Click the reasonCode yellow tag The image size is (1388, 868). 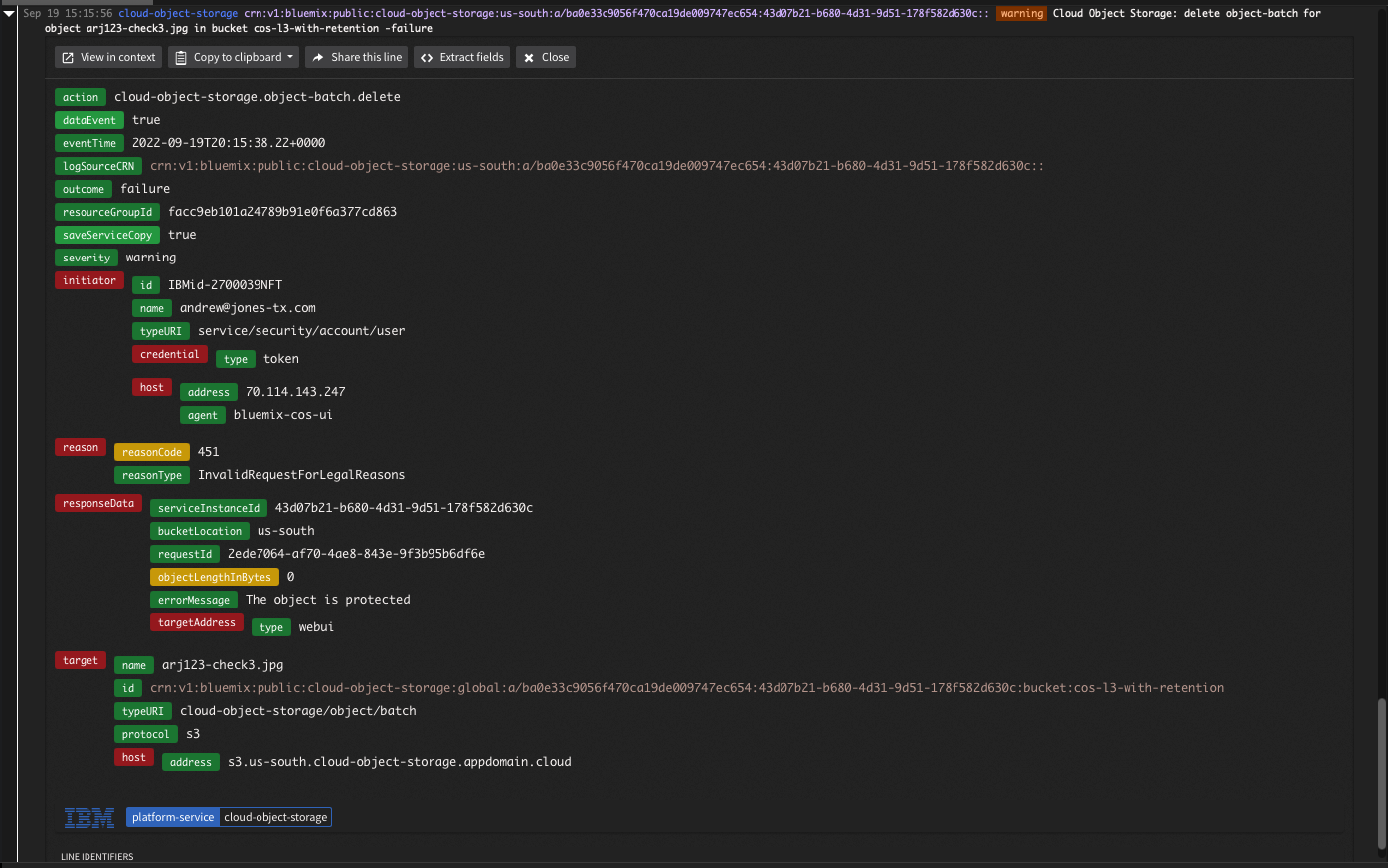152,452
